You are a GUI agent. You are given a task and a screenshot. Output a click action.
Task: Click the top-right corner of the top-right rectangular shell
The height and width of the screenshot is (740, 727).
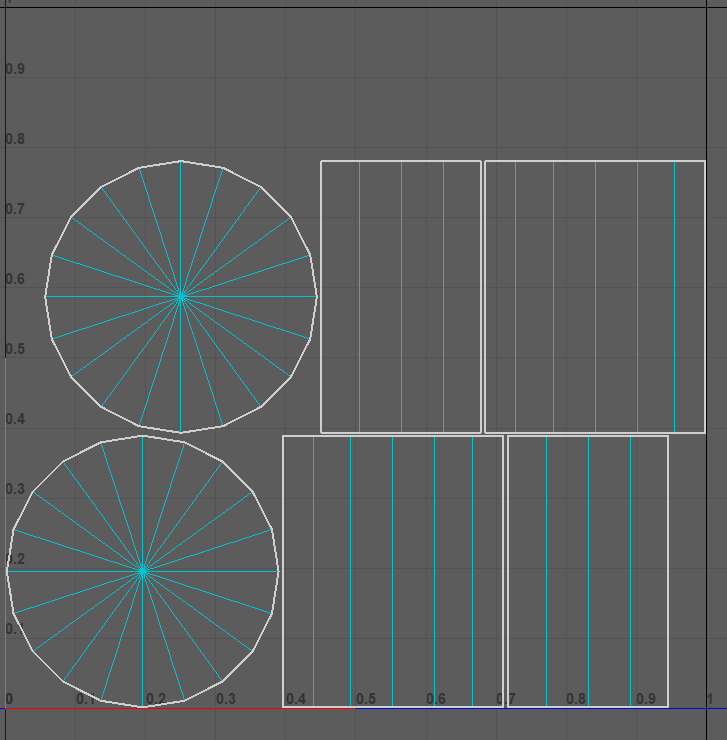tap(705, 161)
